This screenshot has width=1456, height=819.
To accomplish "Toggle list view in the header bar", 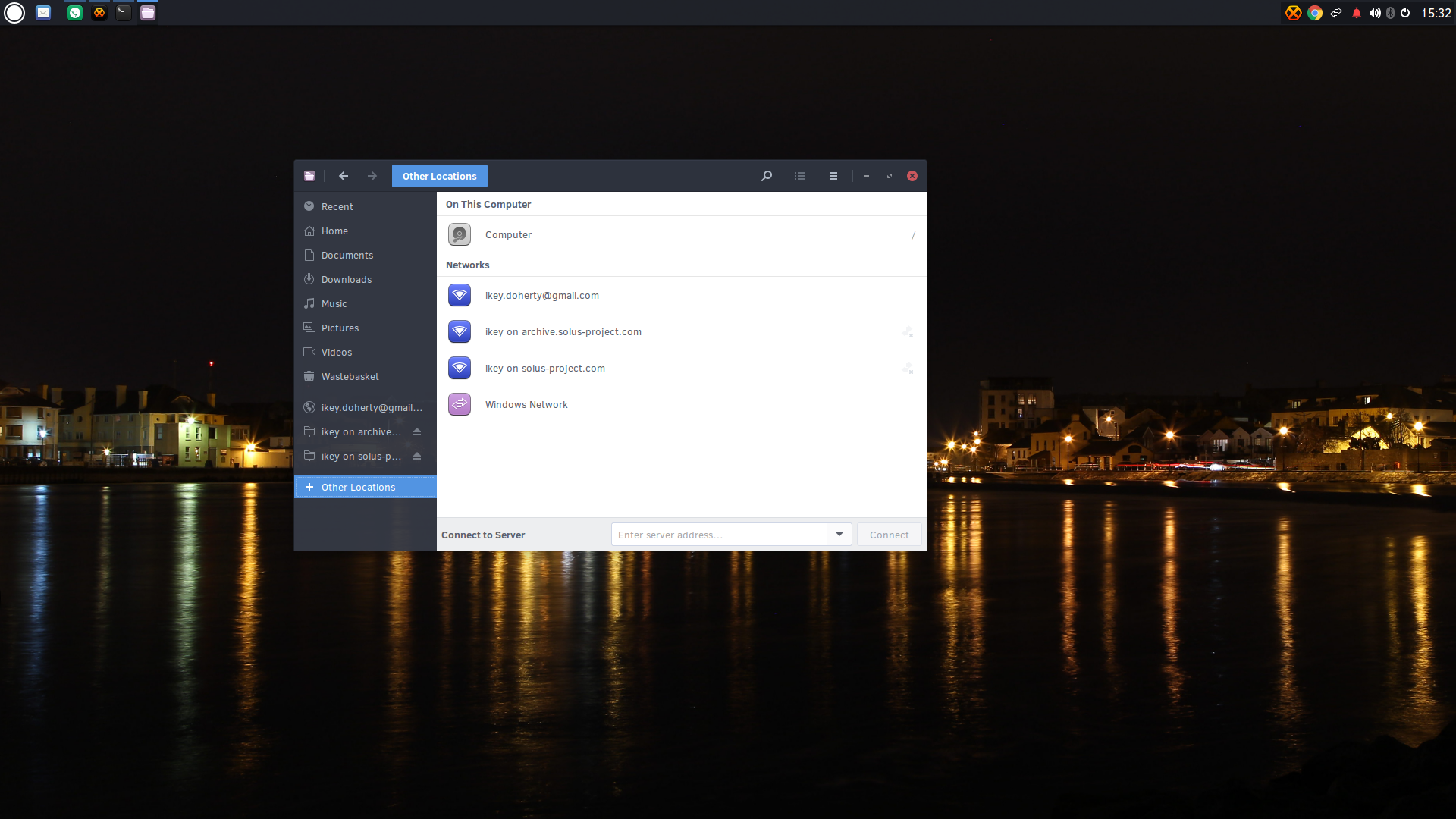I will tap(800, 176).
